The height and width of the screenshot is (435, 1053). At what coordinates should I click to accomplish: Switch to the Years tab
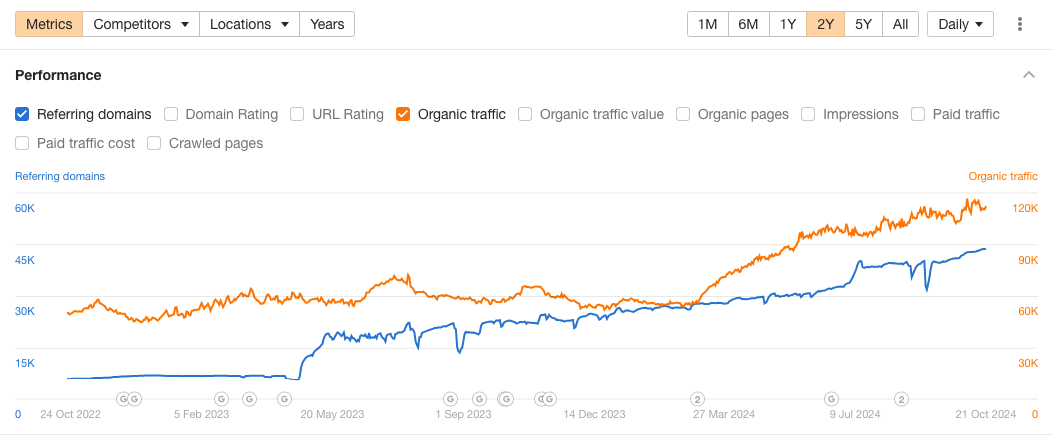coord(327,24)
